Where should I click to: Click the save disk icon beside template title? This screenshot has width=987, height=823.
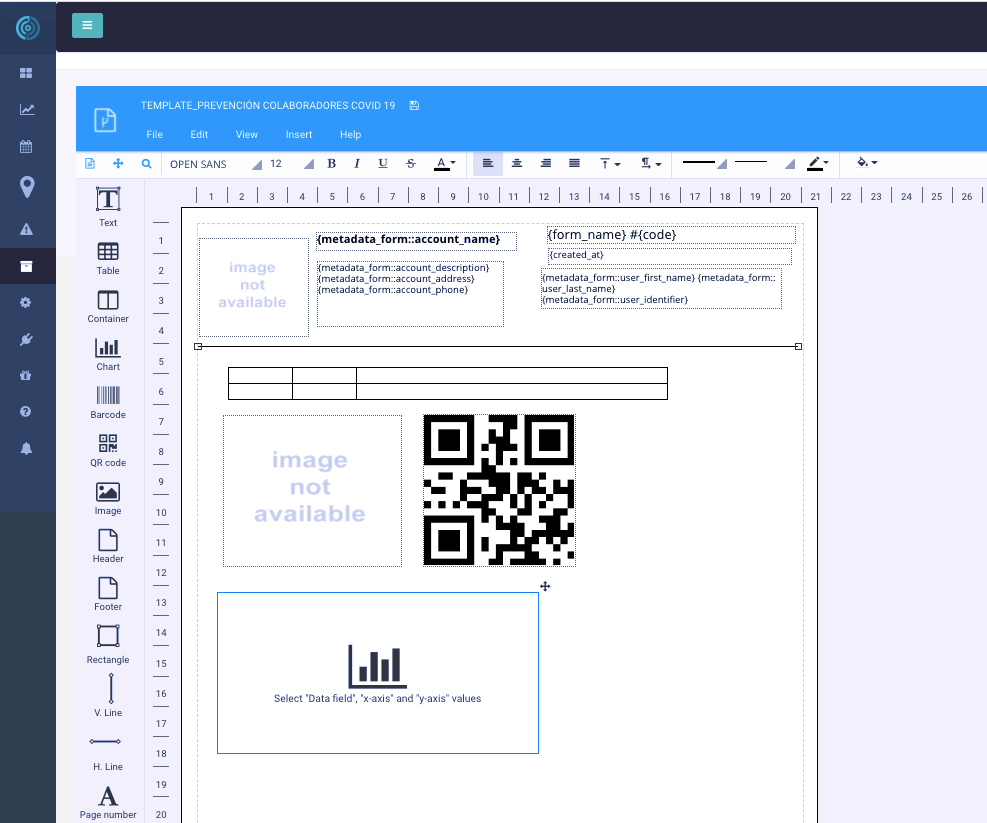[414, 105]
